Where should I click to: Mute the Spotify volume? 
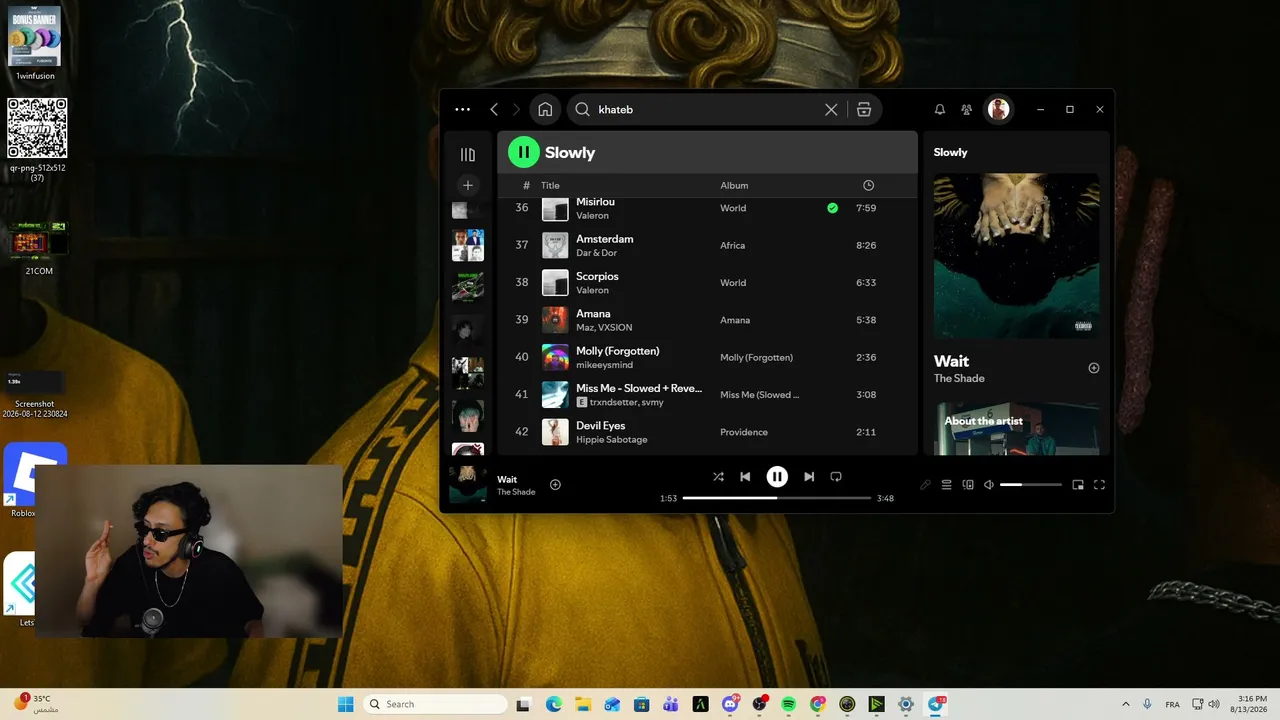989,485
